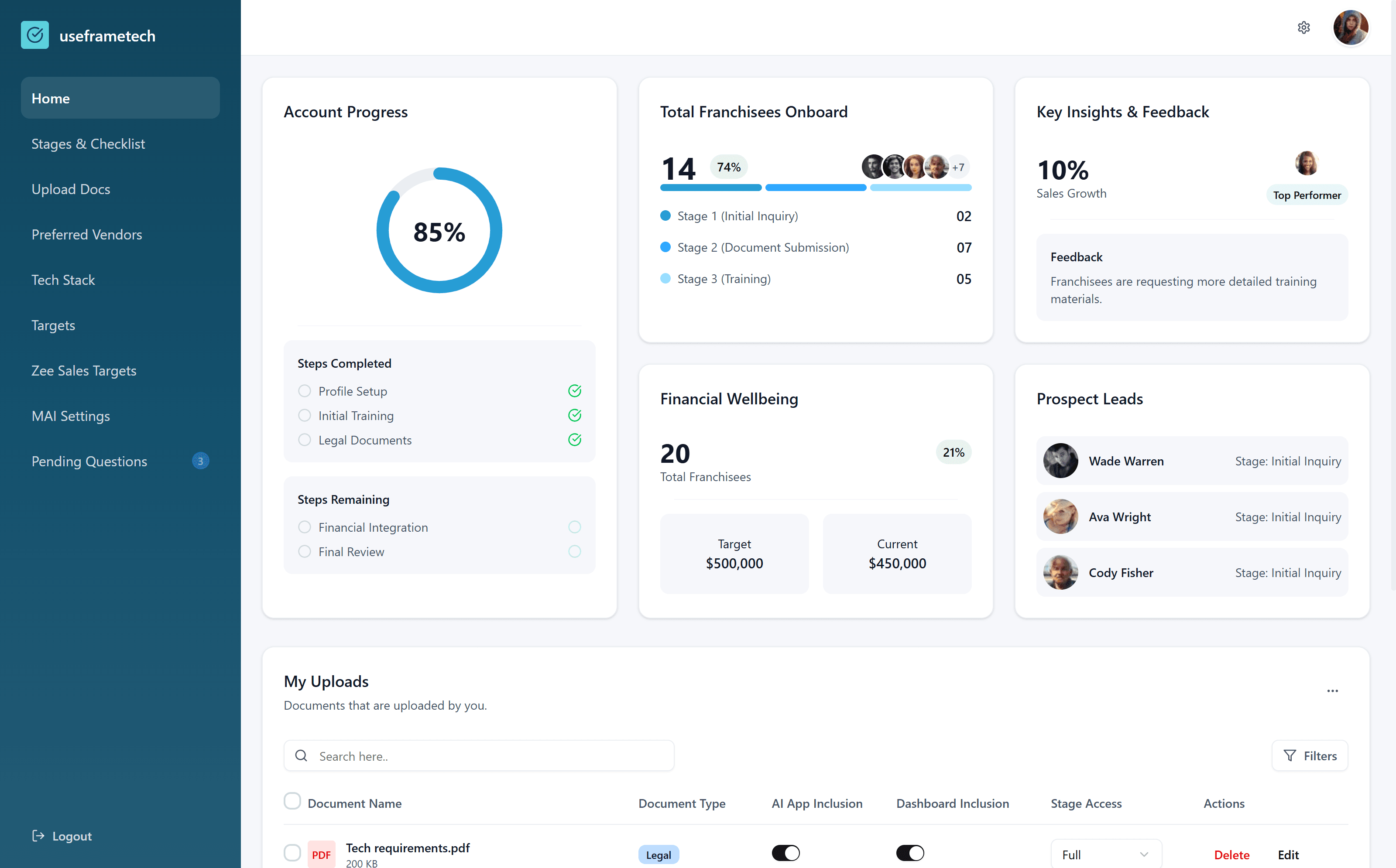Click the Account Progress 85% ring
The width and height of the screenshot is (1396, 868).
tap(439, 231)
